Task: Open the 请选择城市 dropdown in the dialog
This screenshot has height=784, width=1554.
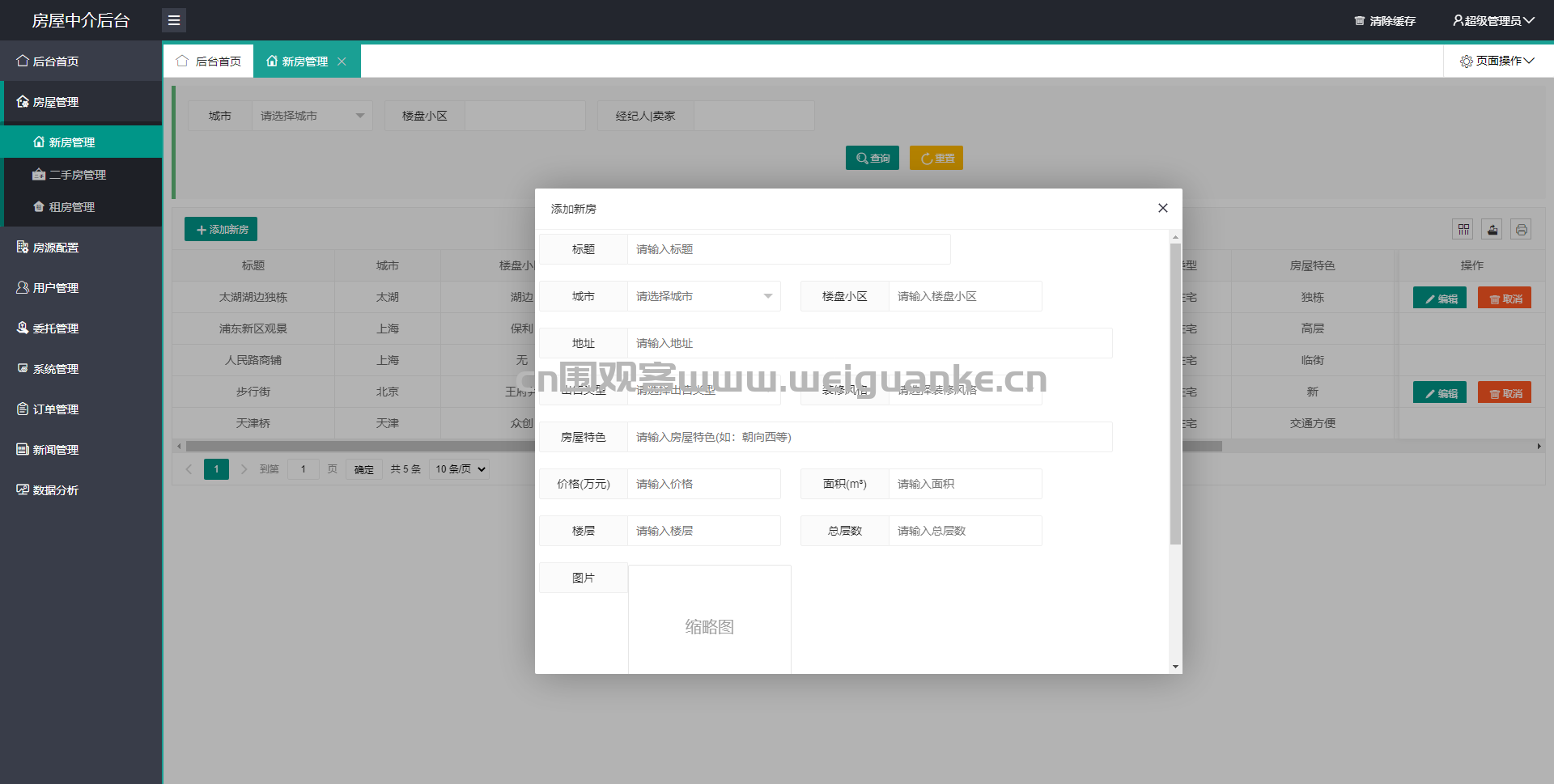Action: tap(704, 296)
